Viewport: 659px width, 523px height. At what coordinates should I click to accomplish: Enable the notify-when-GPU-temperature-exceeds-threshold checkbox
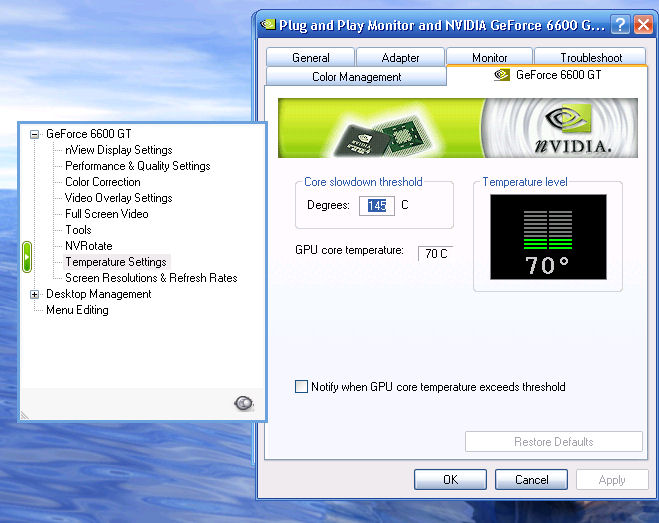(301, 386)
